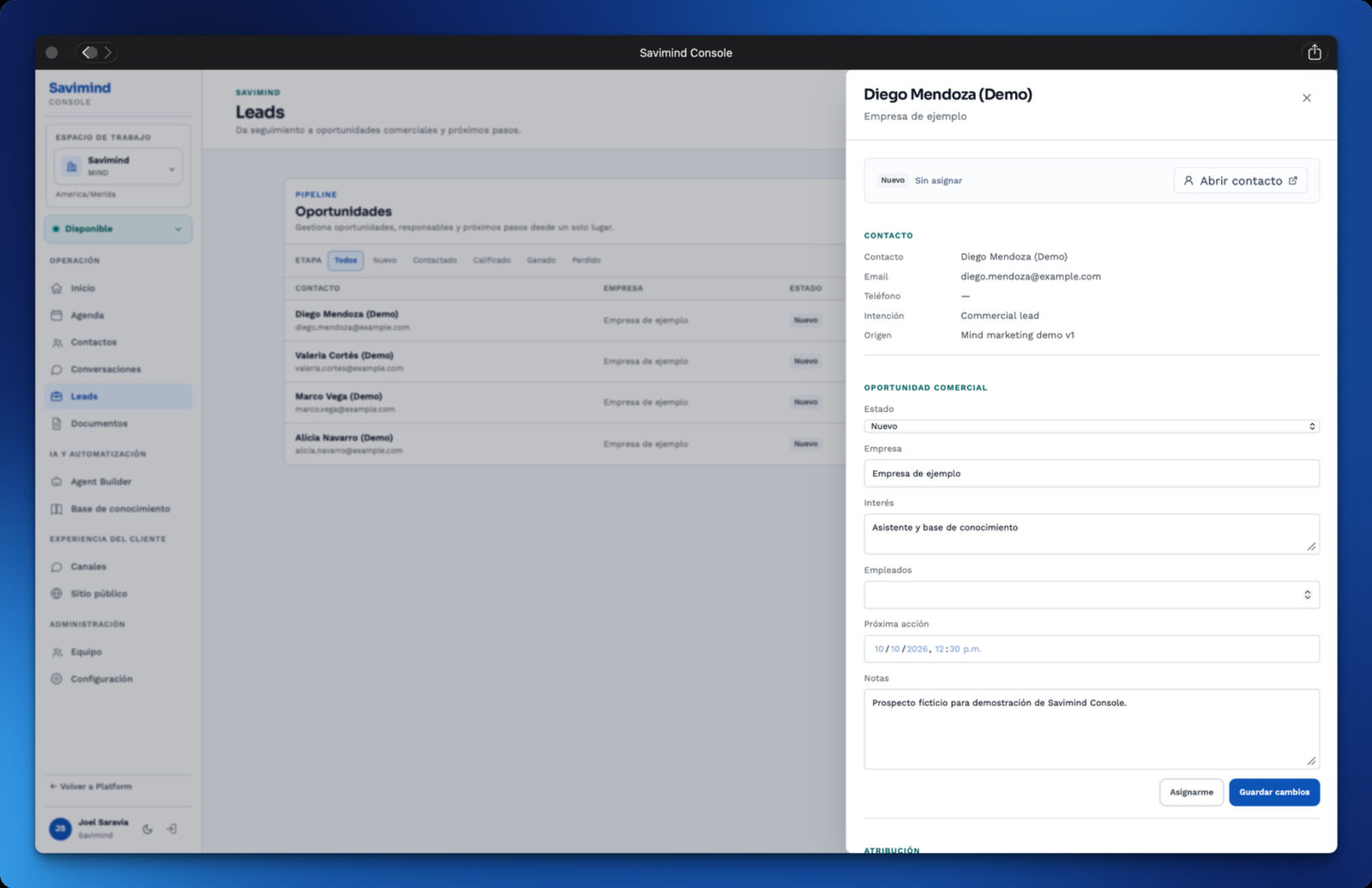This screenshot has height=888, width=1372.
Task: Expand the Savimind workspace selector
Action: (118, 166)
